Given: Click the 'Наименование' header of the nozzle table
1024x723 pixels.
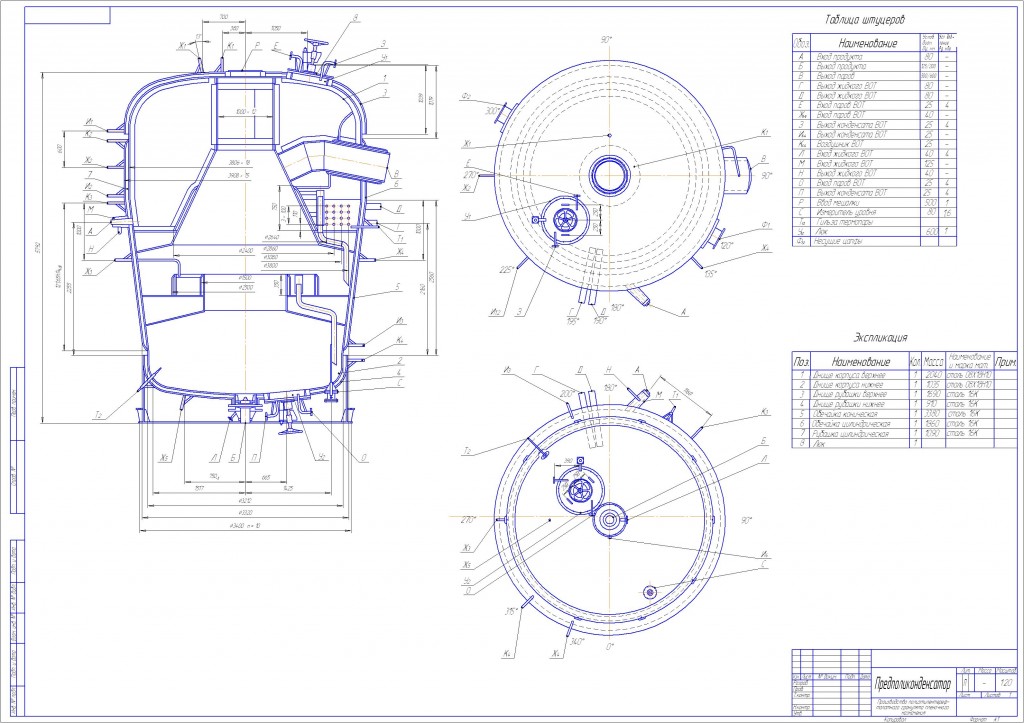Looking at the screenshot, I should pyautogui.click(x=867, y=43).
